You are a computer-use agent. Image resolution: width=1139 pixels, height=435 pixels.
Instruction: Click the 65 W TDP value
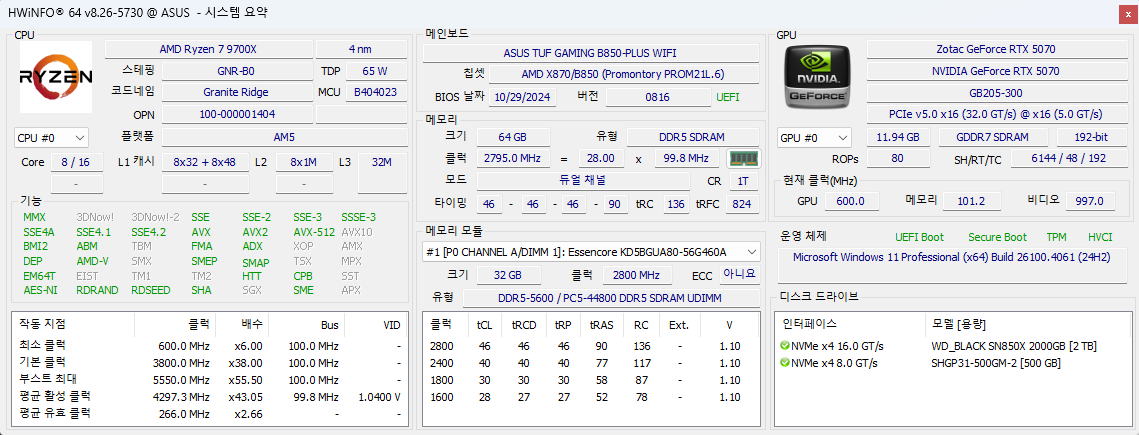click(376, 71)
